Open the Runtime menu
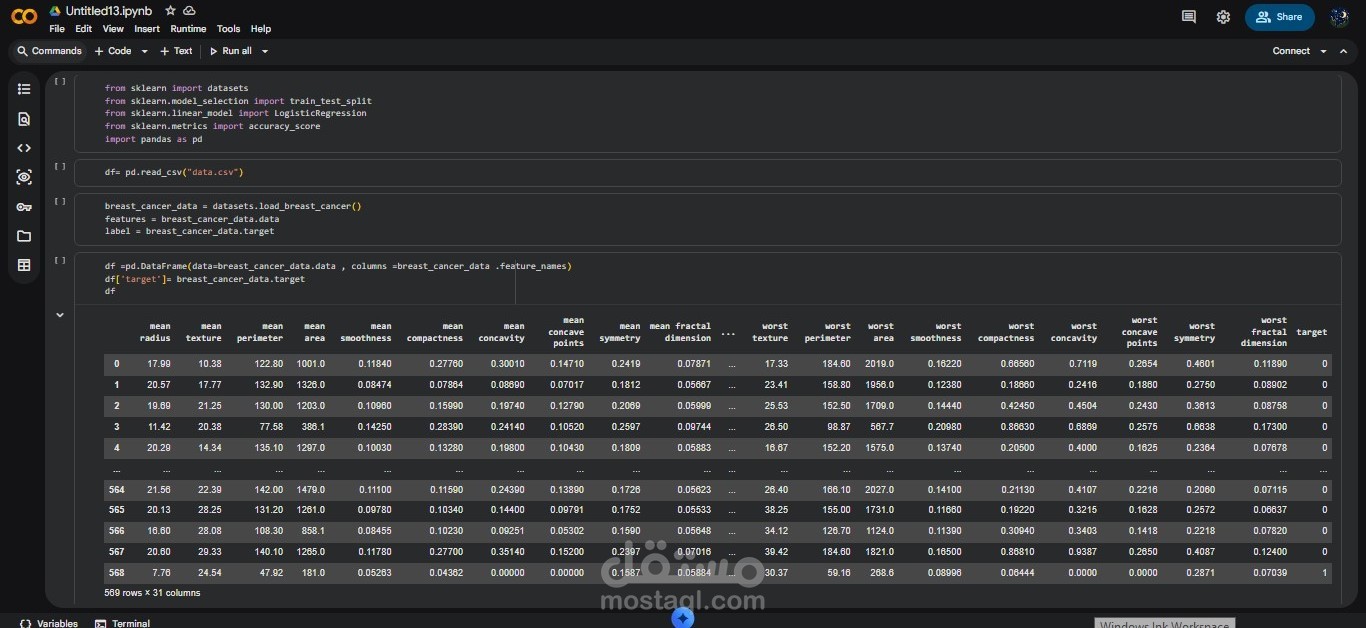The image size is (1366, 628). [x=188, y=29]
